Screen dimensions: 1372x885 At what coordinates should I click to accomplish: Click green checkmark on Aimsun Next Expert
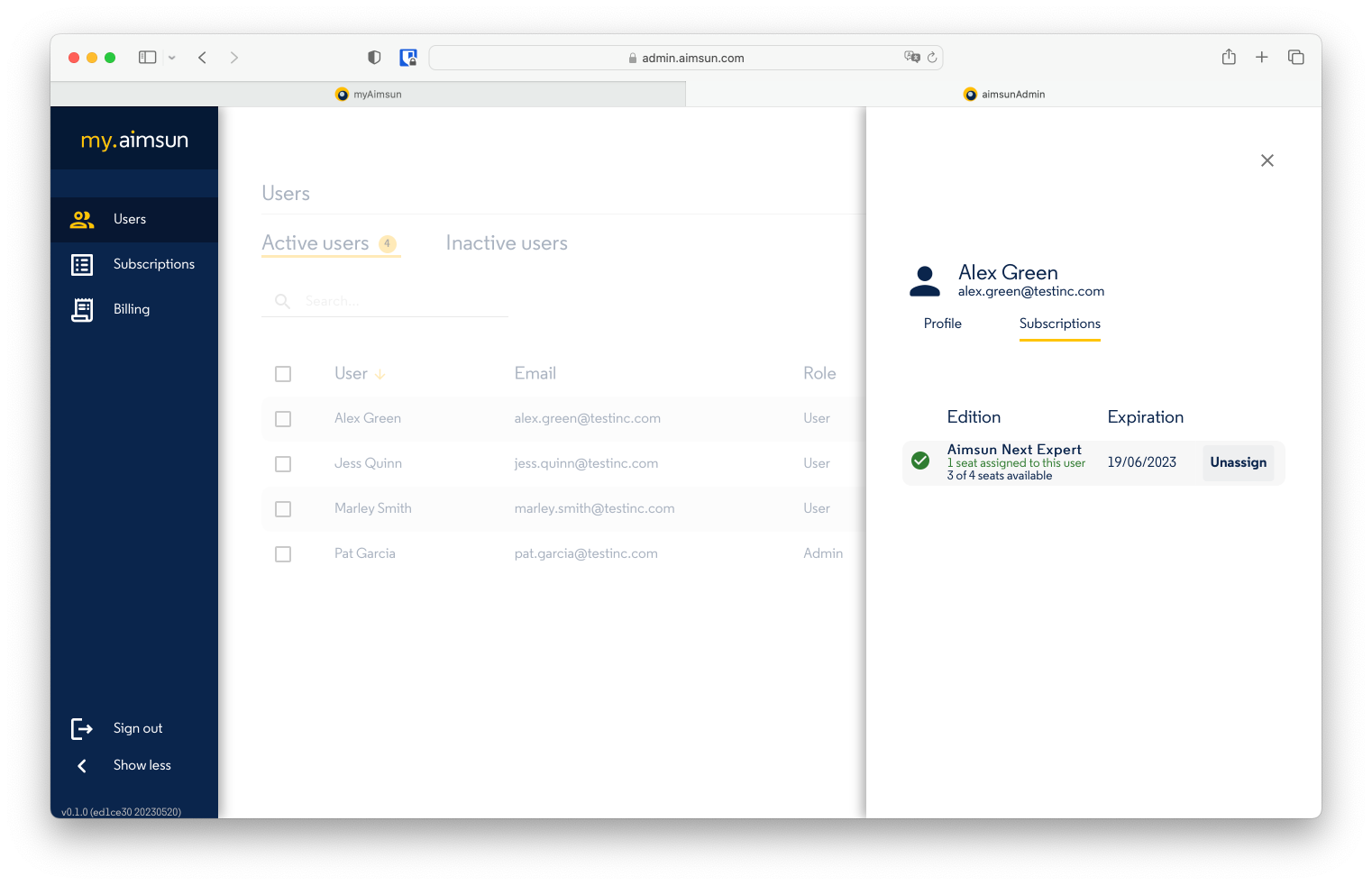pos(920,461)
